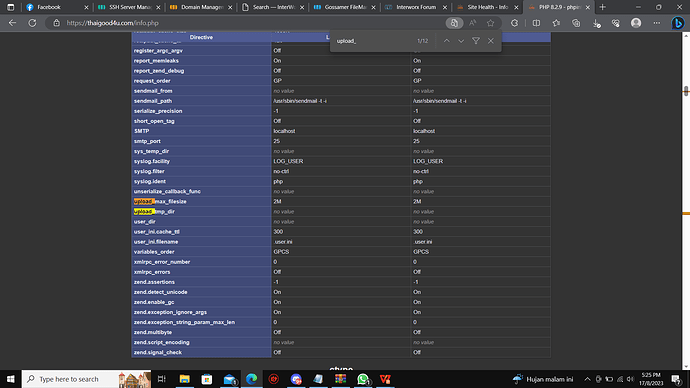690x388 pixels.
Task: Open browser extensions puzzle icon
Action: coord(514,23)
